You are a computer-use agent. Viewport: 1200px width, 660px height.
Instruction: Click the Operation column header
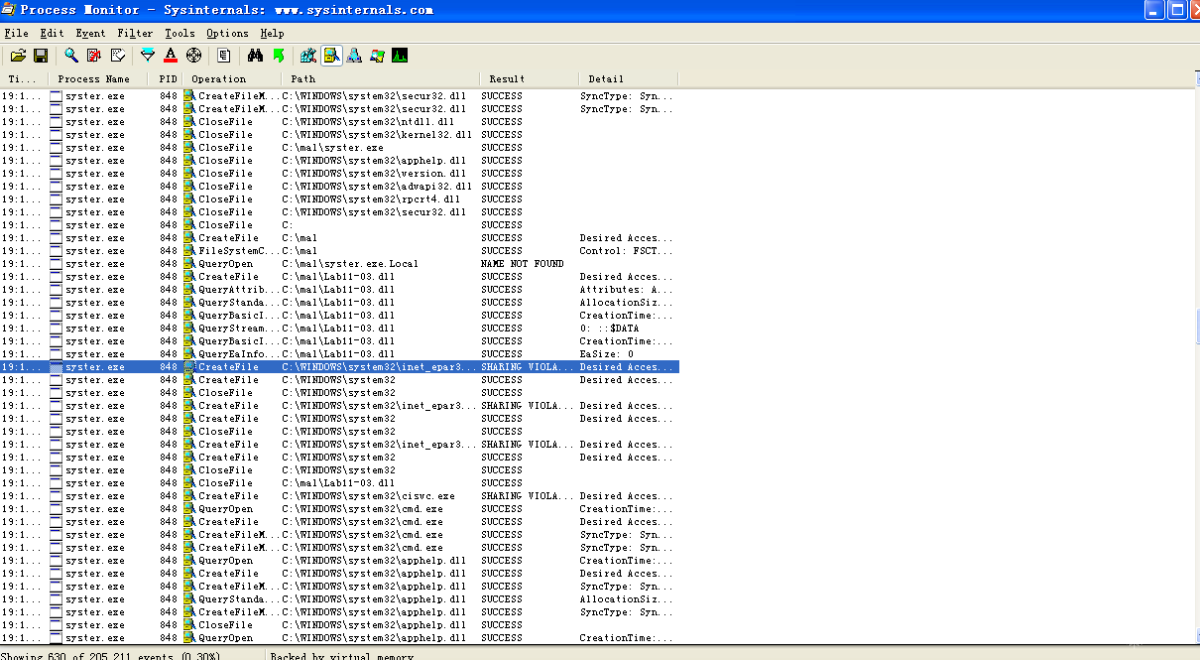pyautogui.click(x=233, y=79)
